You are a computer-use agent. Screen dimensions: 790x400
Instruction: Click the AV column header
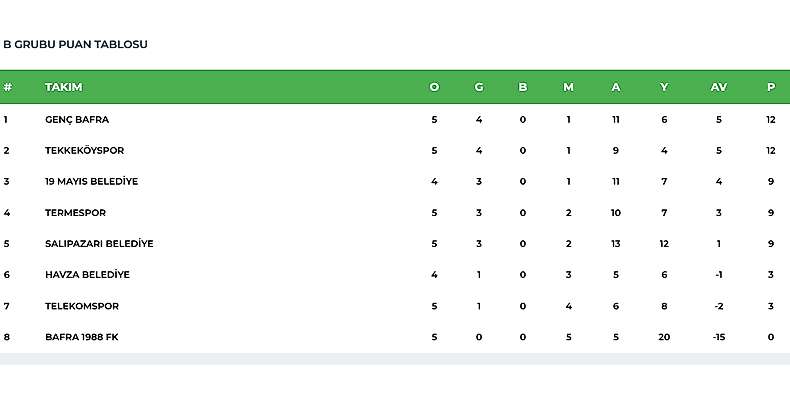pos(718,87)
